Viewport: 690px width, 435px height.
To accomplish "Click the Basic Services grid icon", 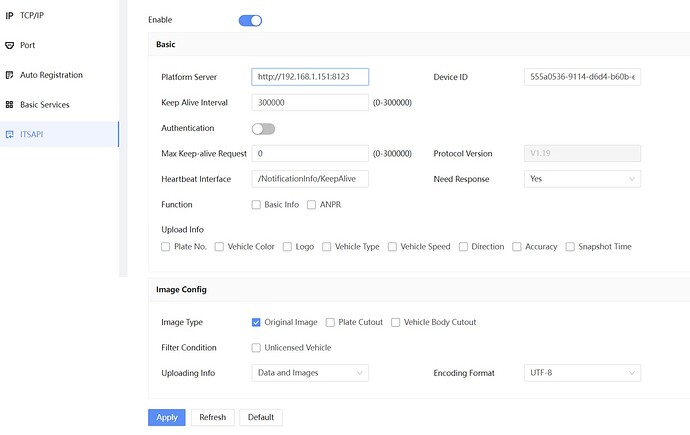I will [9, 105].
